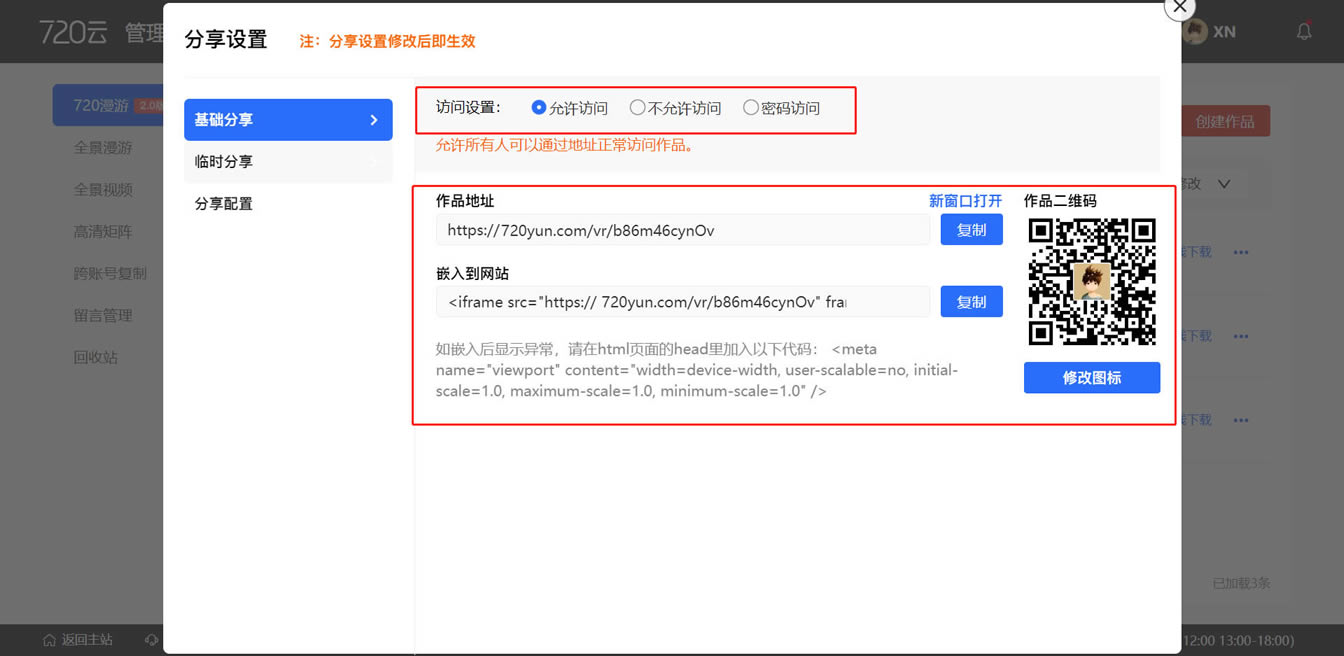Screen dimensions: 1344x656
Task: Click the 修改图标 button
Action: 1092,378
